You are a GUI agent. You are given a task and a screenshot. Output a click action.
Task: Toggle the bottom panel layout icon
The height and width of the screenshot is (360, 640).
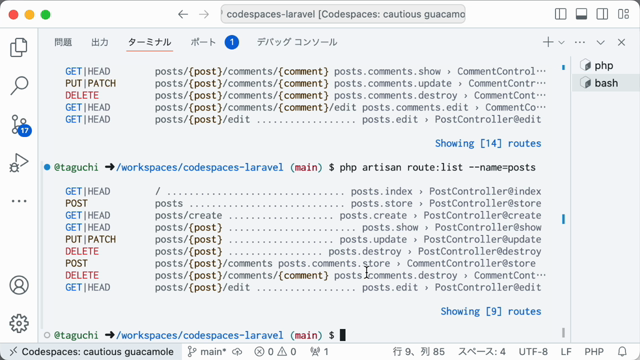click(582, 14)
